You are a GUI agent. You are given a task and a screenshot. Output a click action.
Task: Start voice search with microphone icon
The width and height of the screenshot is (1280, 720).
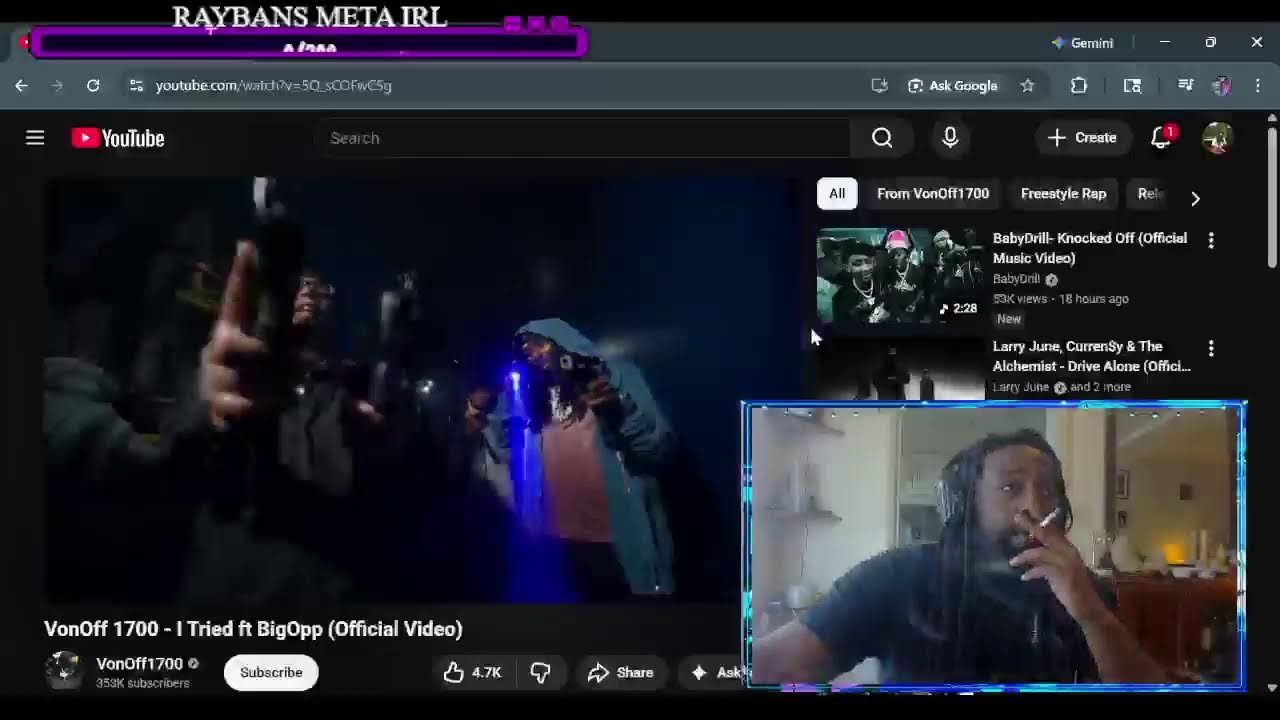(x=950, y=138)
